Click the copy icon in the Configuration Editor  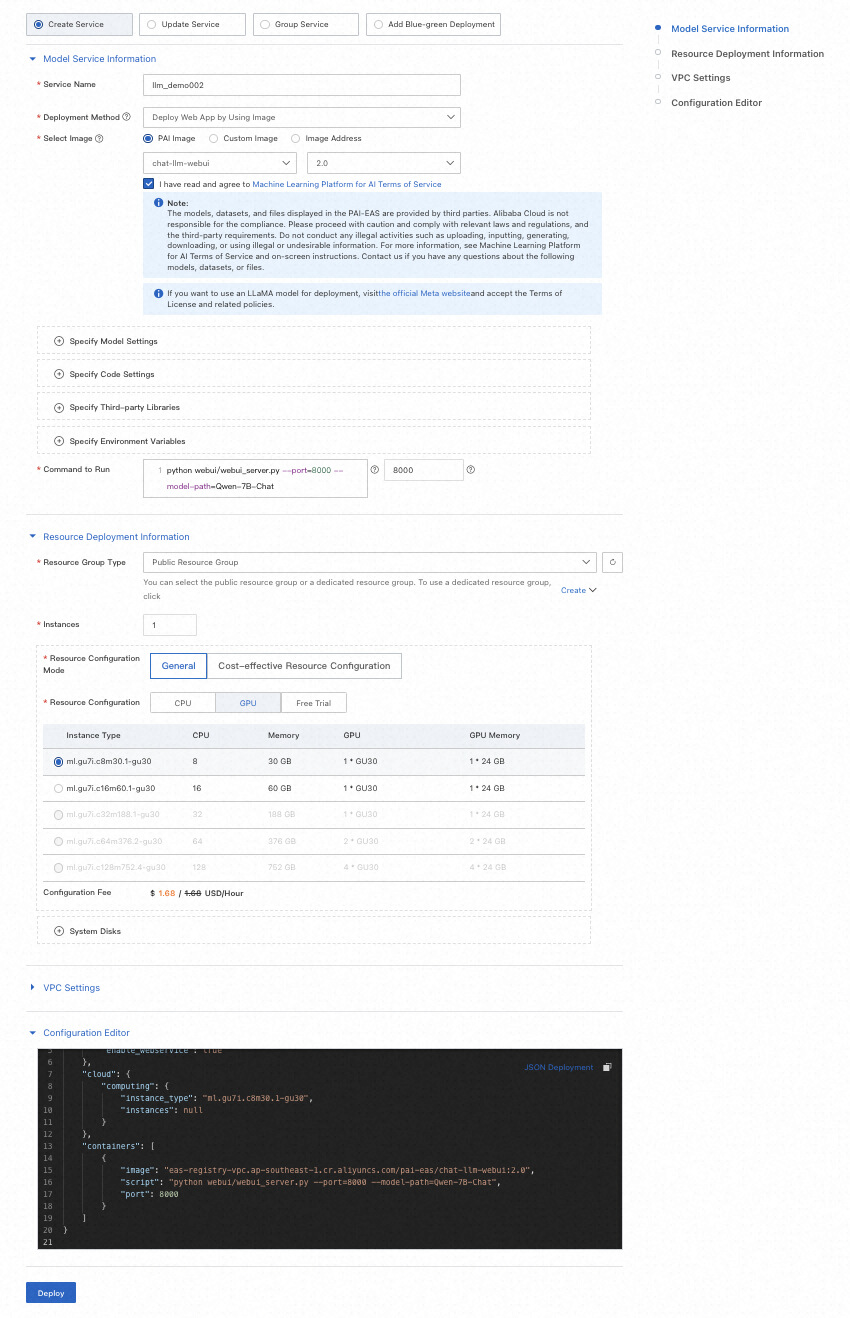tap(608, 1067)
